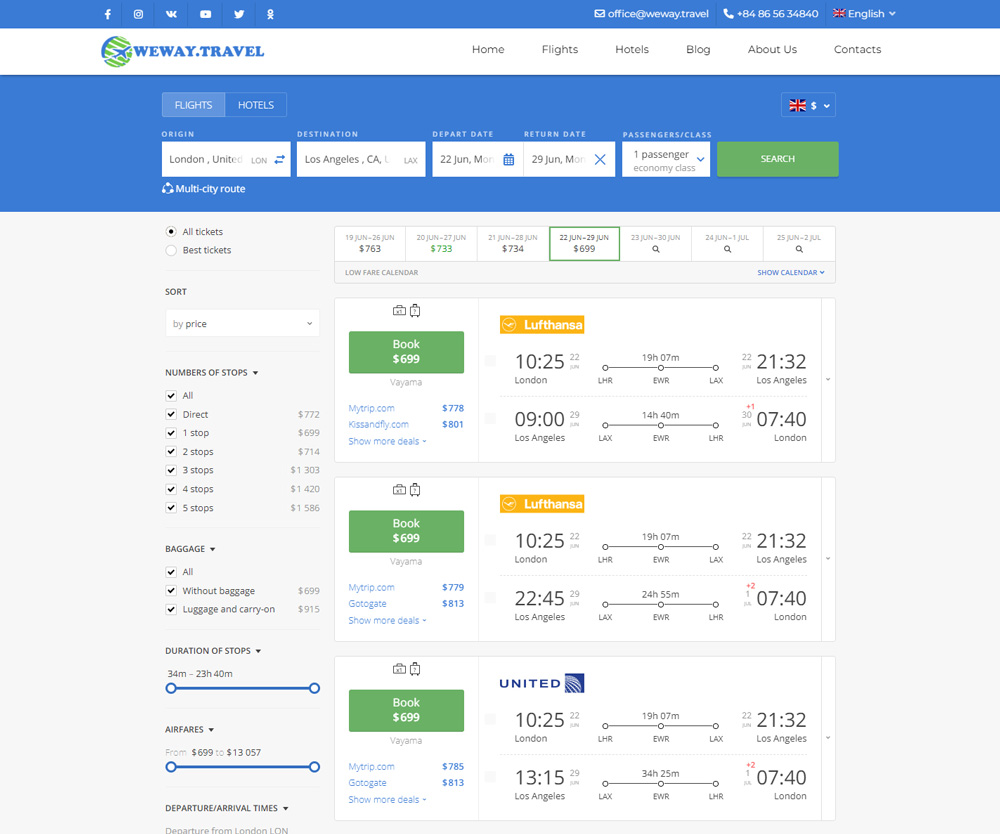
Task: Open the currency selector with UK flag
Action: (808, 105)
